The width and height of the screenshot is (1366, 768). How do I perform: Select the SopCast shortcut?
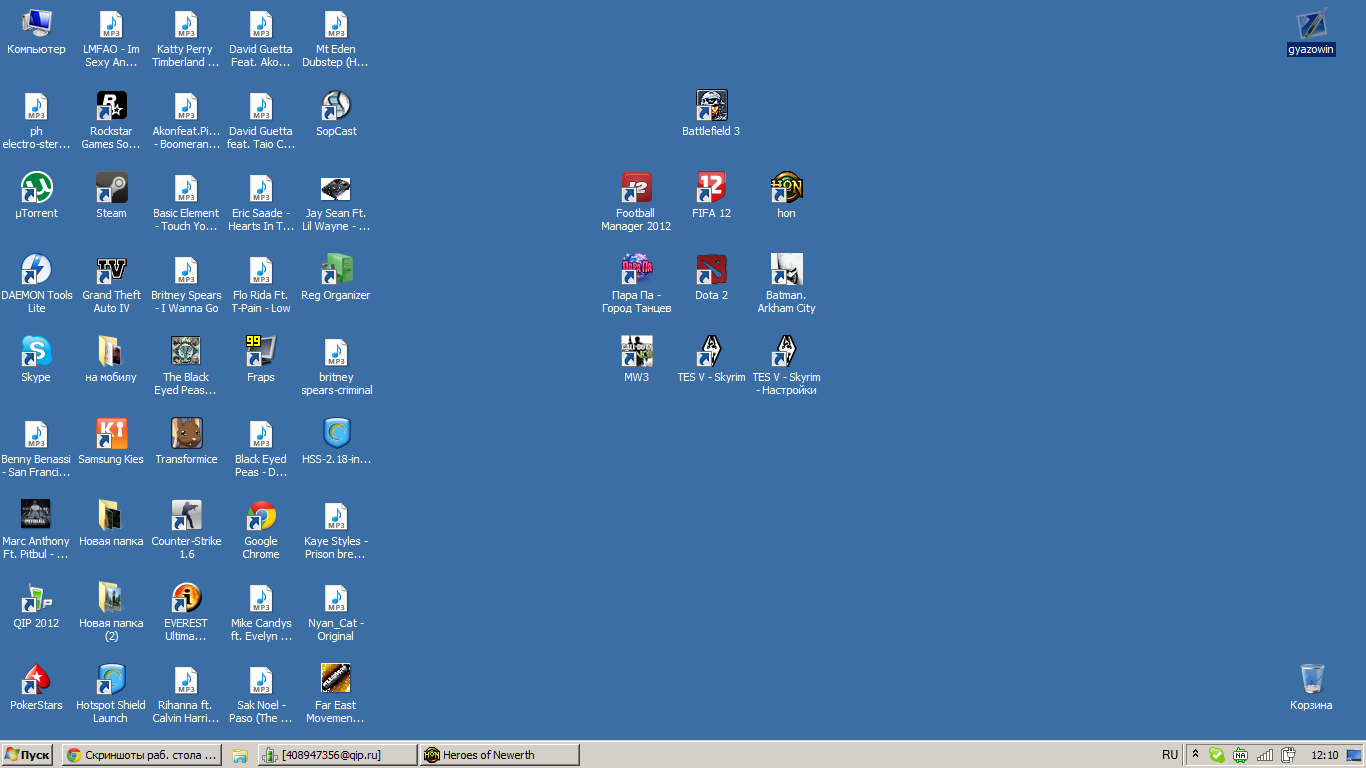(x=336, y=114)
